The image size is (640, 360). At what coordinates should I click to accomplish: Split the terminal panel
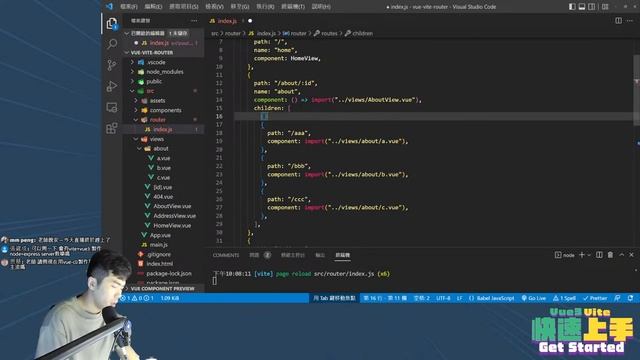tap(599, 255)
